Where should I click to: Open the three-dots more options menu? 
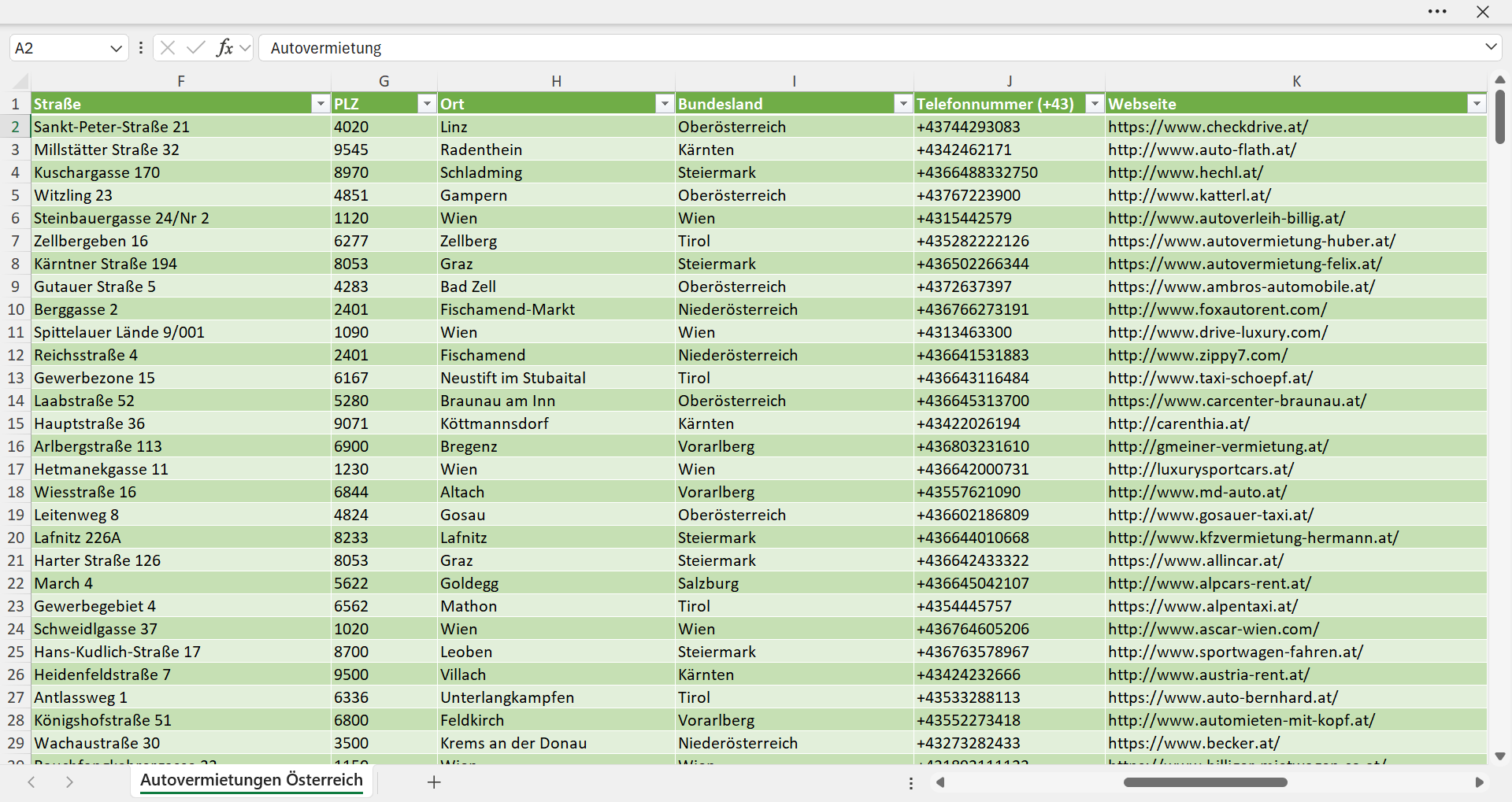coord(1437,12)
